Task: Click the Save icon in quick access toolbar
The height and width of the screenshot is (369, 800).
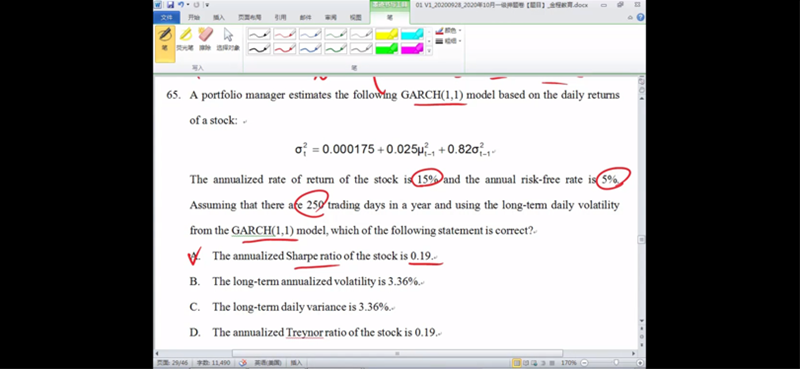Action: (x=171, y=5)
